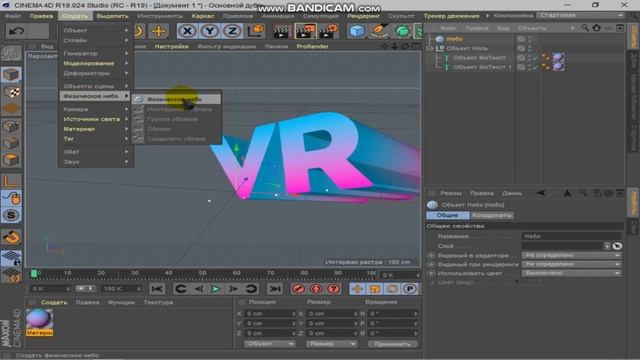Click the material tag on Объект МоТекст 1
The width and height of the screenshot is (640, 360).
(558, 67)
